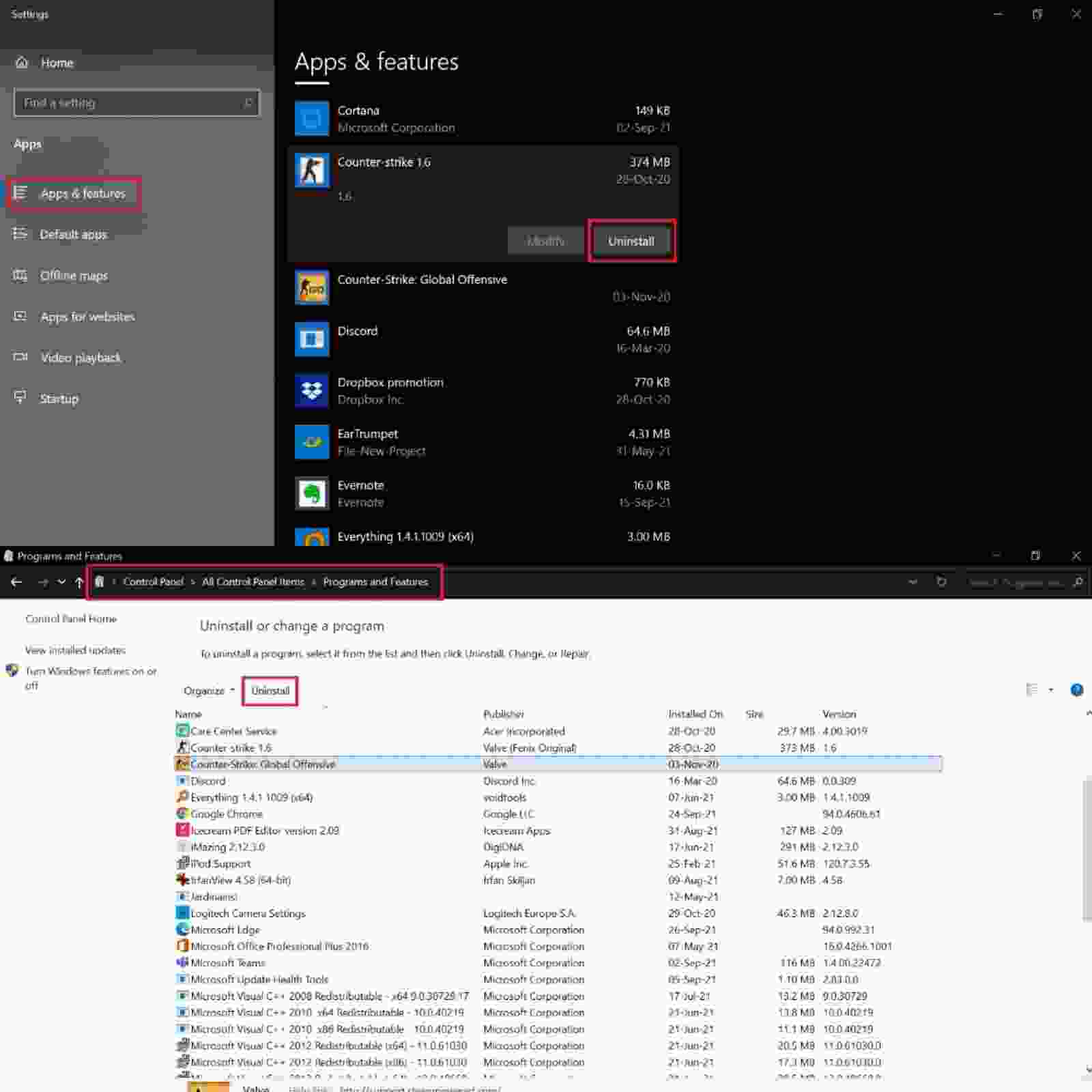Screen dimensions: 1092x1092
Task: Click the search magnifier in Find a setting
Action: [248, 103]
